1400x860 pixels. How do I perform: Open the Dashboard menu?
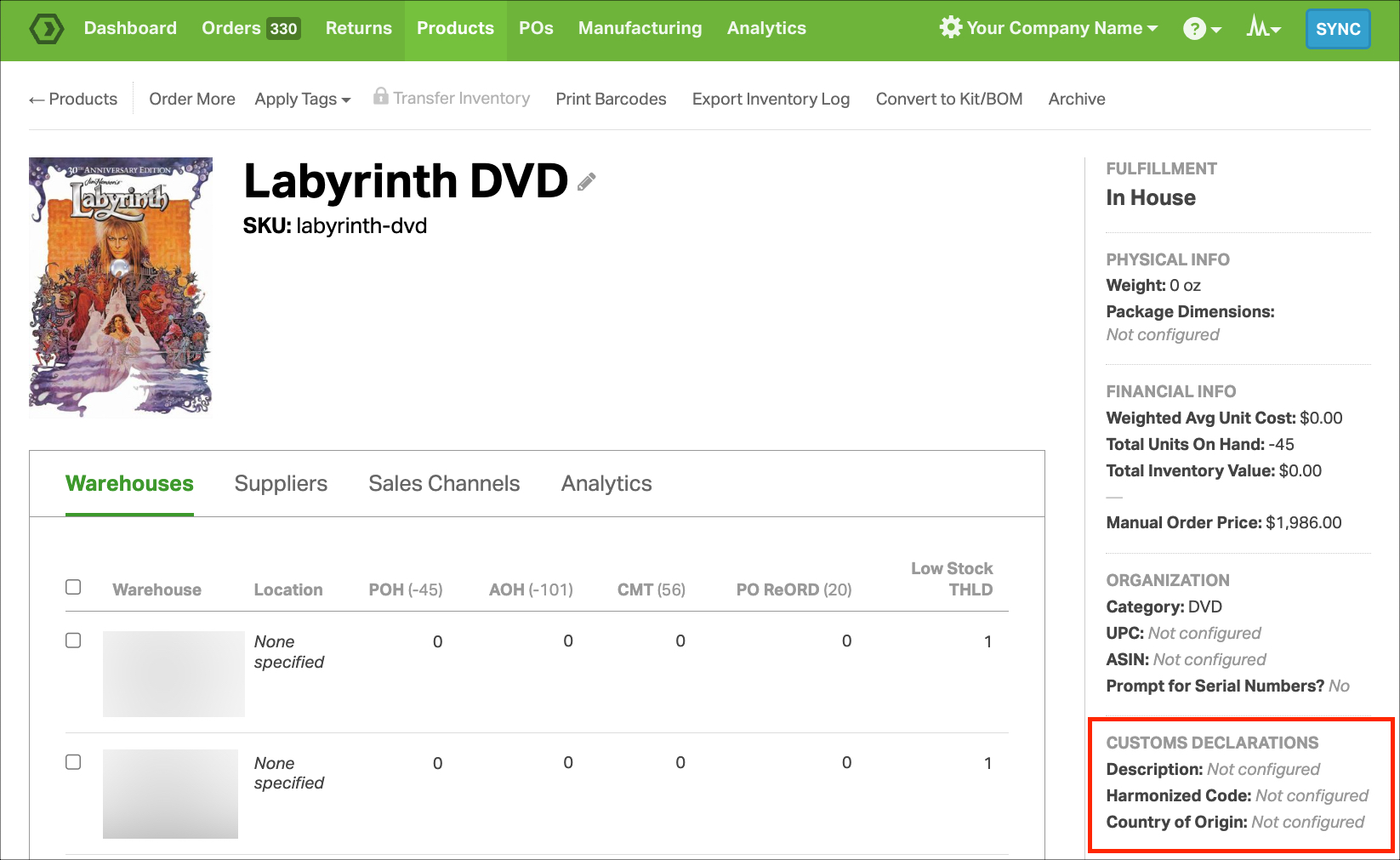[130, 28]
